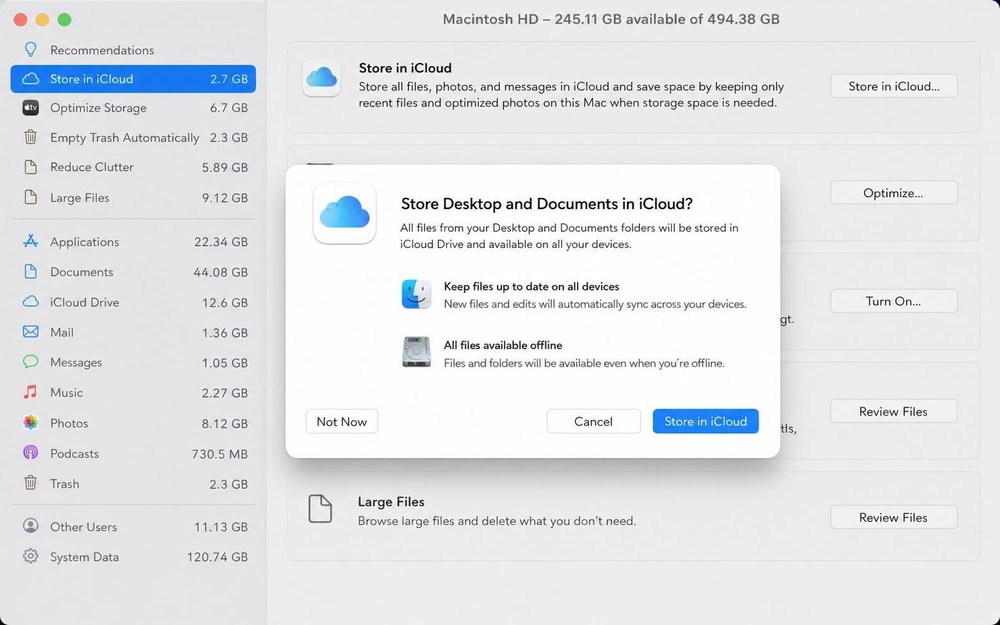This screenshot has height=625, width=1000.
Task: Click the iCloud icon in Store in iCloud card
Action: (321, 78)
